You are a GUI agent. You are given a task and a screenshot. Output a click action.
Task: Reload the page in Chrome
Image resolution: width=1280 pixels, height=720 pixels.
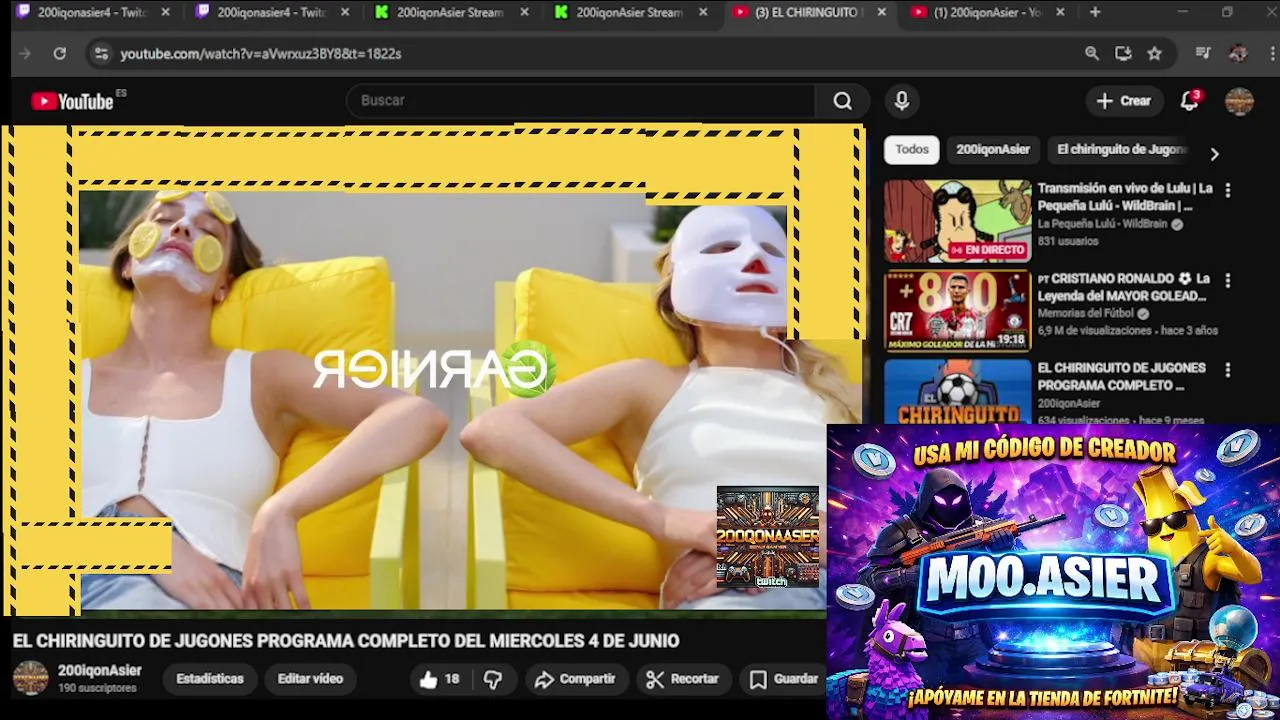[59, 54]
